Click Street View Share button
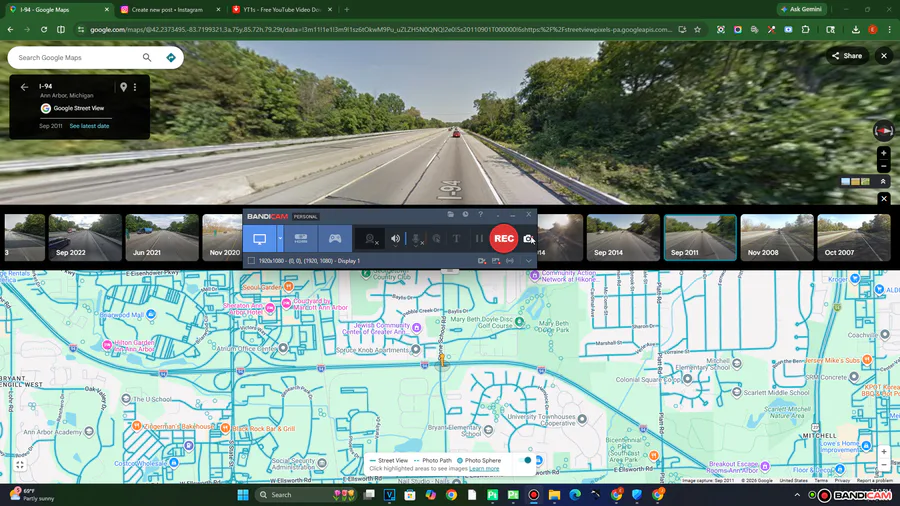Viewport: 900px width, 506px height. [x=847, y=56]
